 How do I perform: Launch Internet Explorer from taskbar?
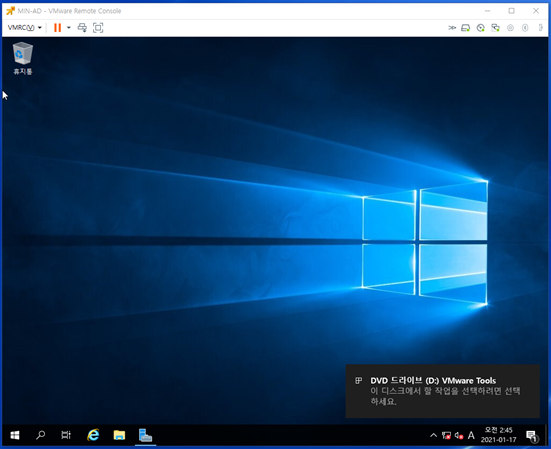tap(93, 435)
